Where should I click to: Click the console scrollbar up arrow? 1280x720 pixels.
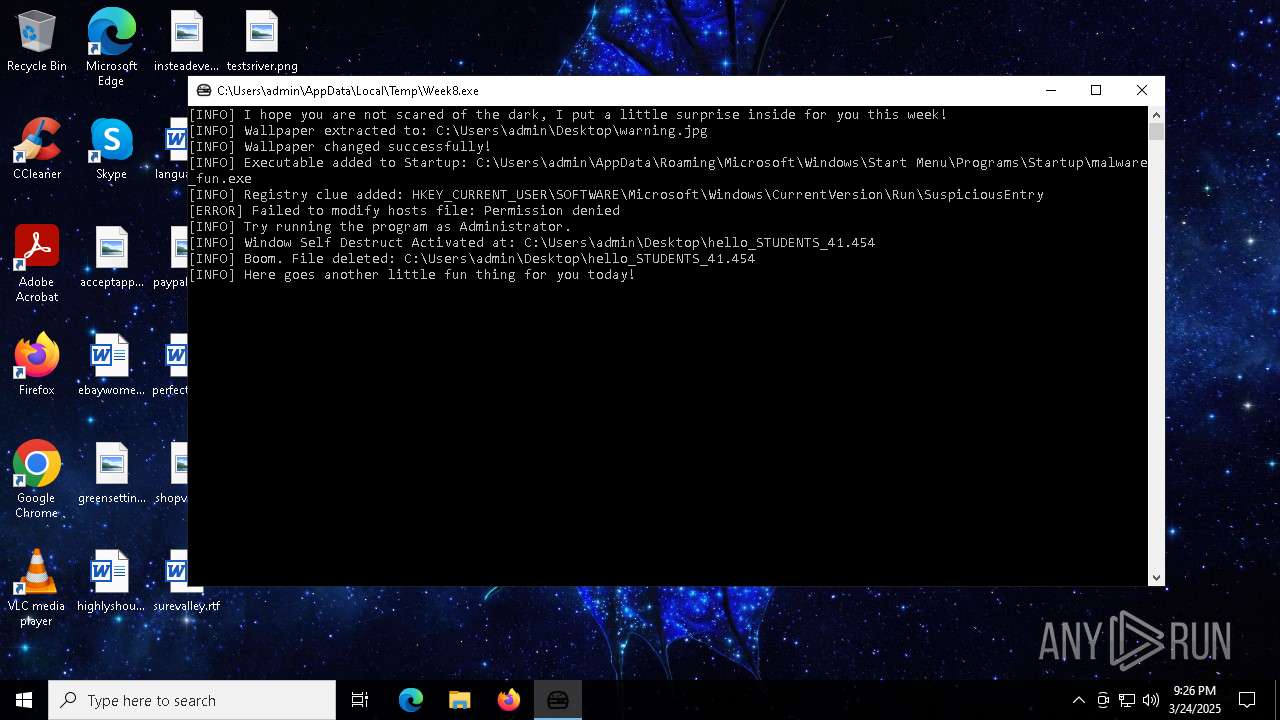(x=1156, y=114)
